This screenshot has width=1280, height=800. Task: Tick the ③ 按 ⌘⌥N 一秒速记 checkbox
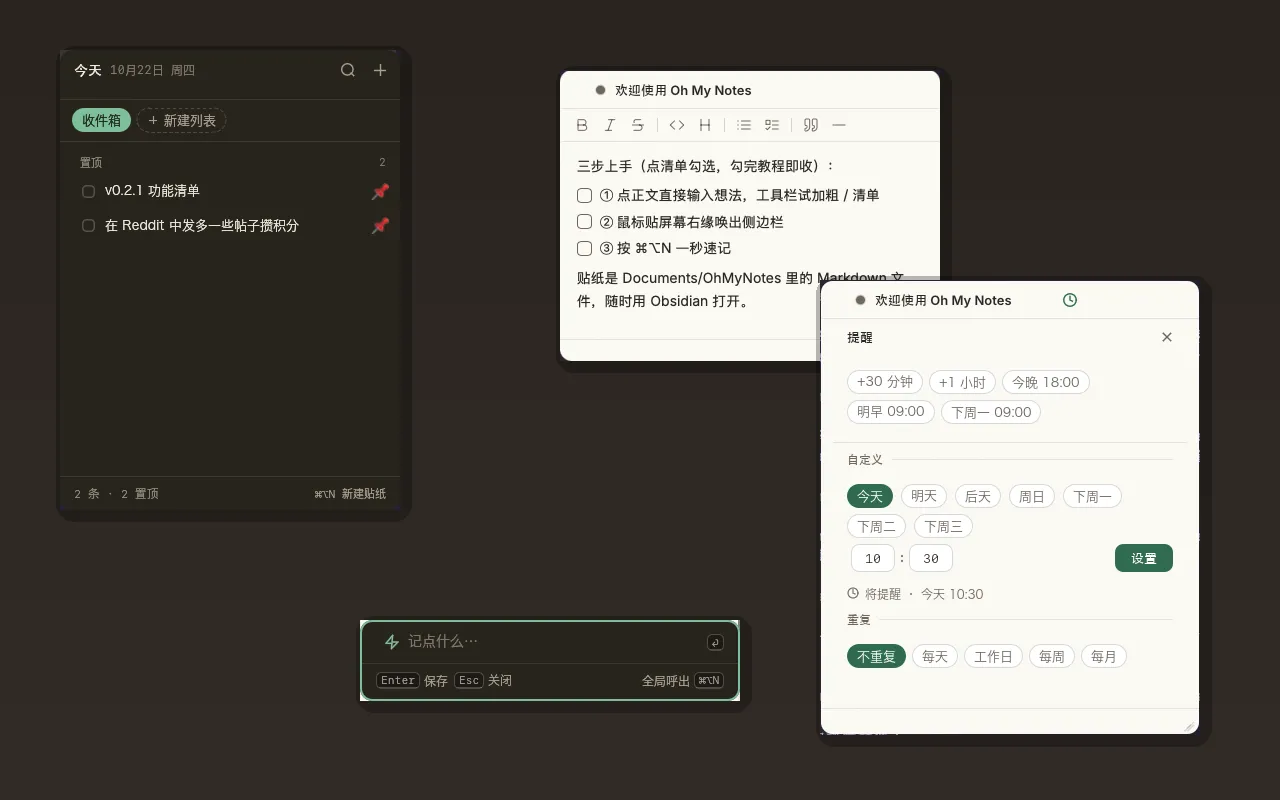[x=585, y=248]
